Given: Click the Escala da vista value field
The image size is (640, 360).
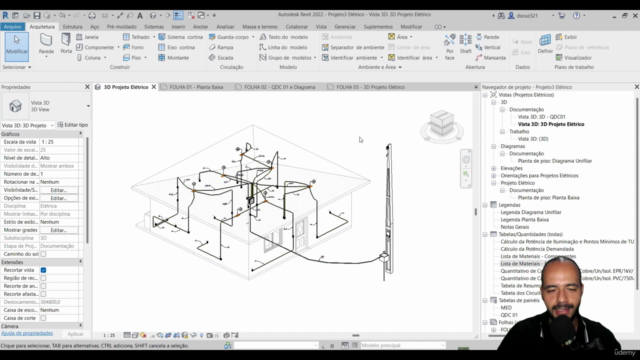Looking at the screenshot, I should pyautogui.click(x=59, y=142).
